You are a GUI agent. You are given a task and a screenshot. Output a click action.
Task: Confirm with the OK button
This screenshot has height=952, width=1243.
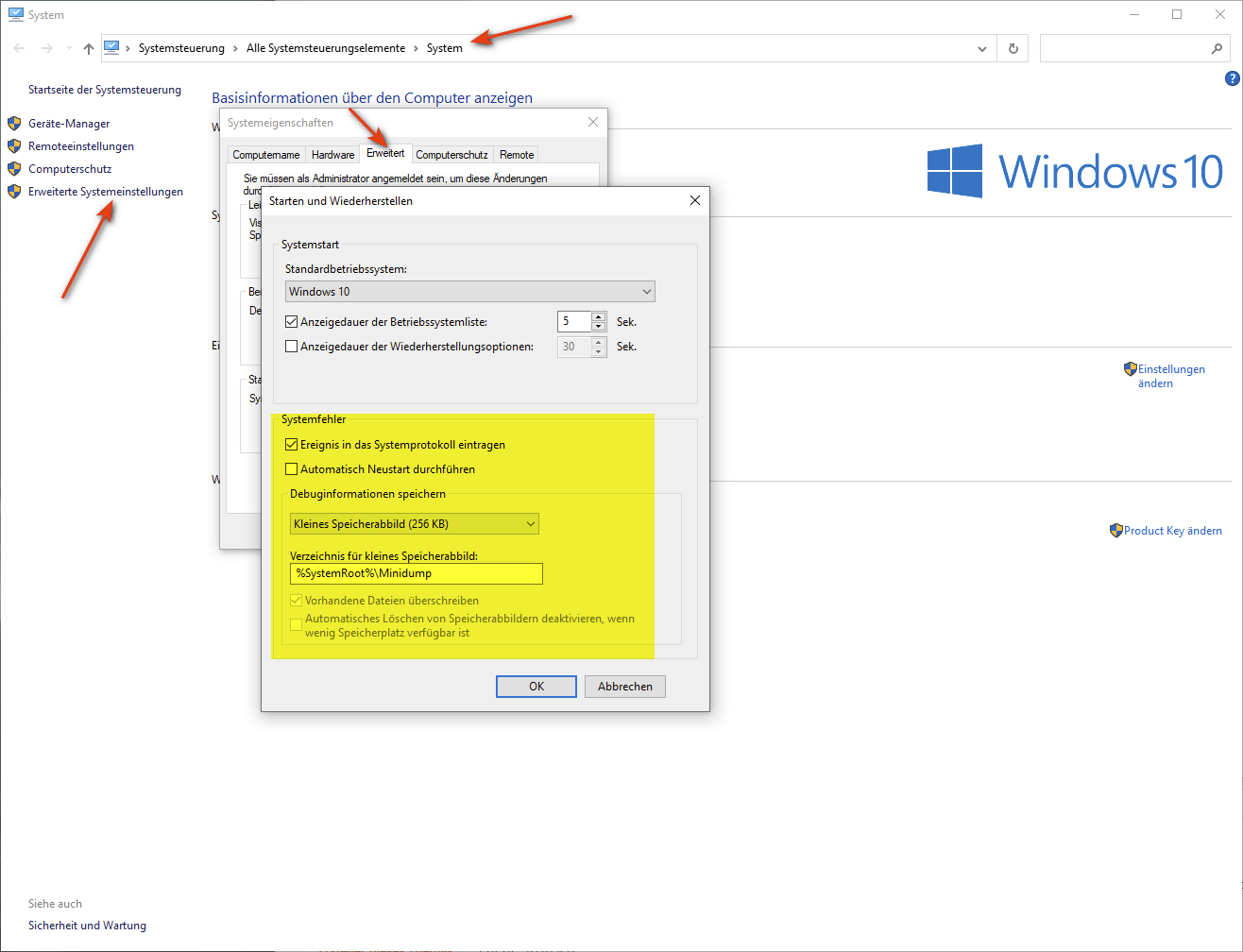(x=536, y=687)
